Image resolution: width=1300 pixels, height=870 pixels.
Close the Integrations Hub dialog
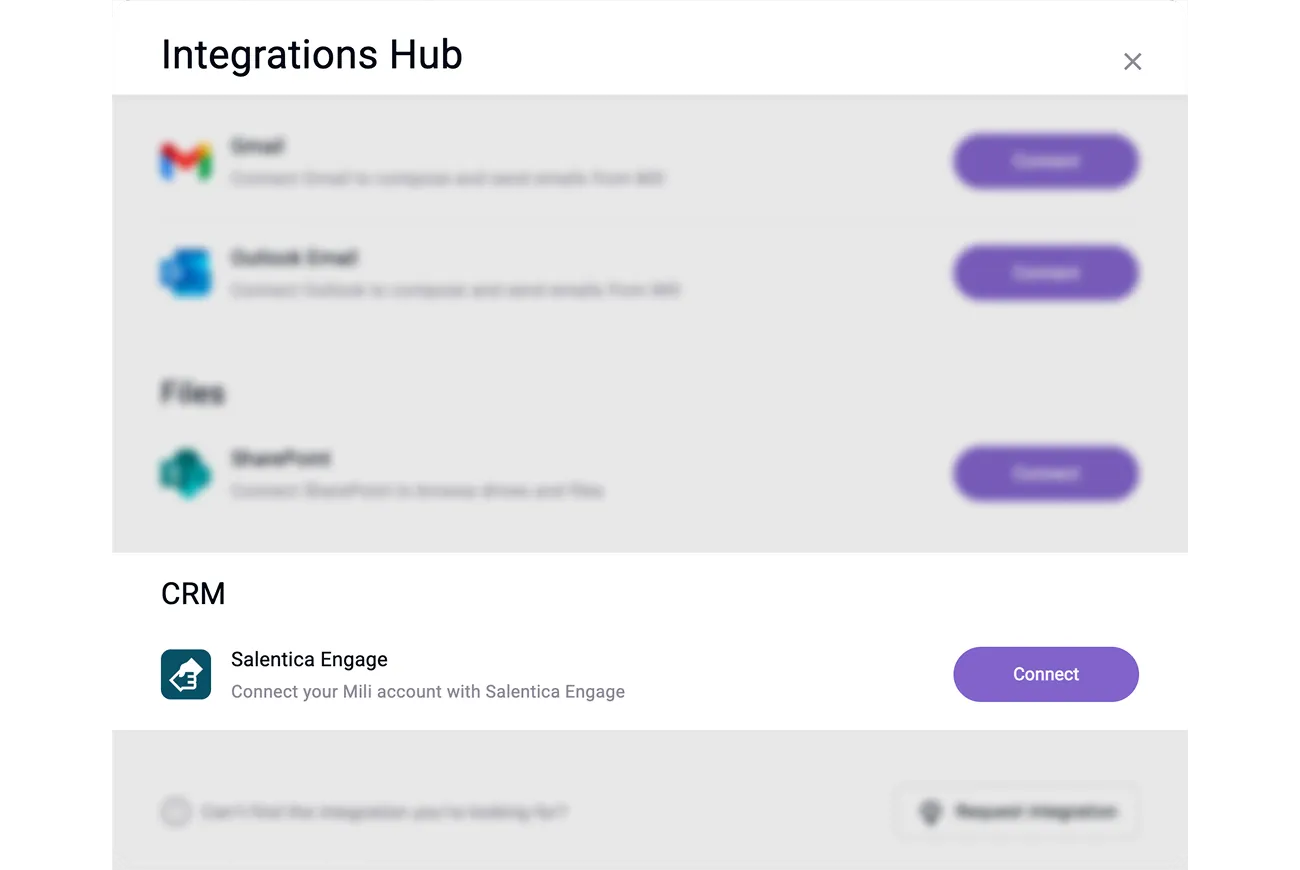[x=1132, y=62]
